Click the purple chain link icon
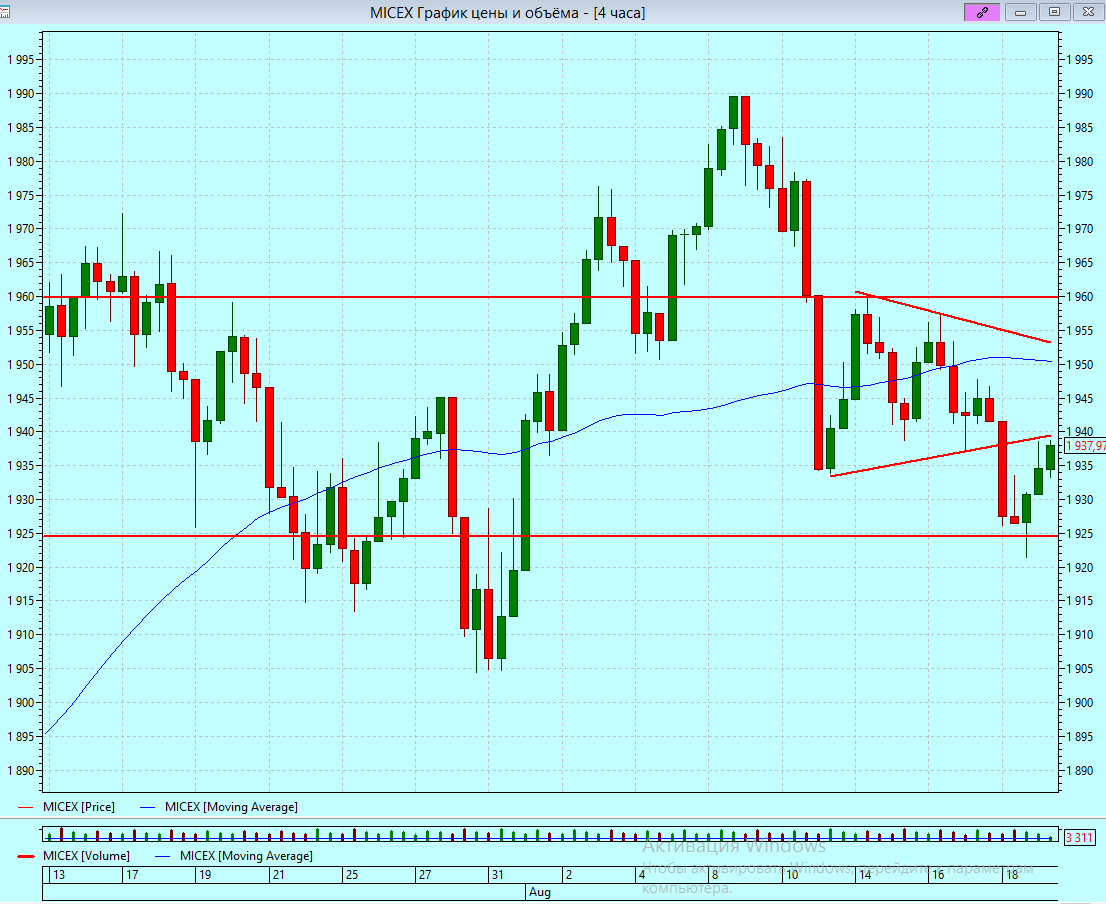 (x=982, y=12)
